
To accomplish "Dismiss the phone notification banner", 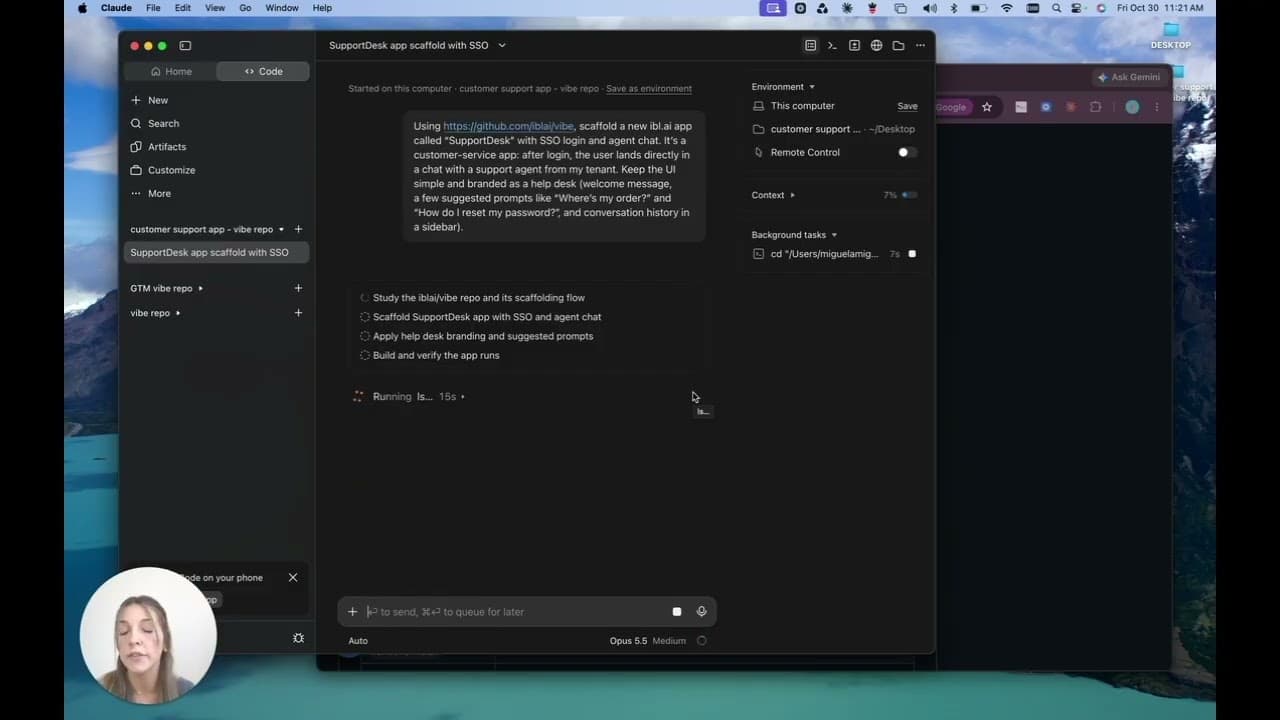I will (x=293, y=577).
